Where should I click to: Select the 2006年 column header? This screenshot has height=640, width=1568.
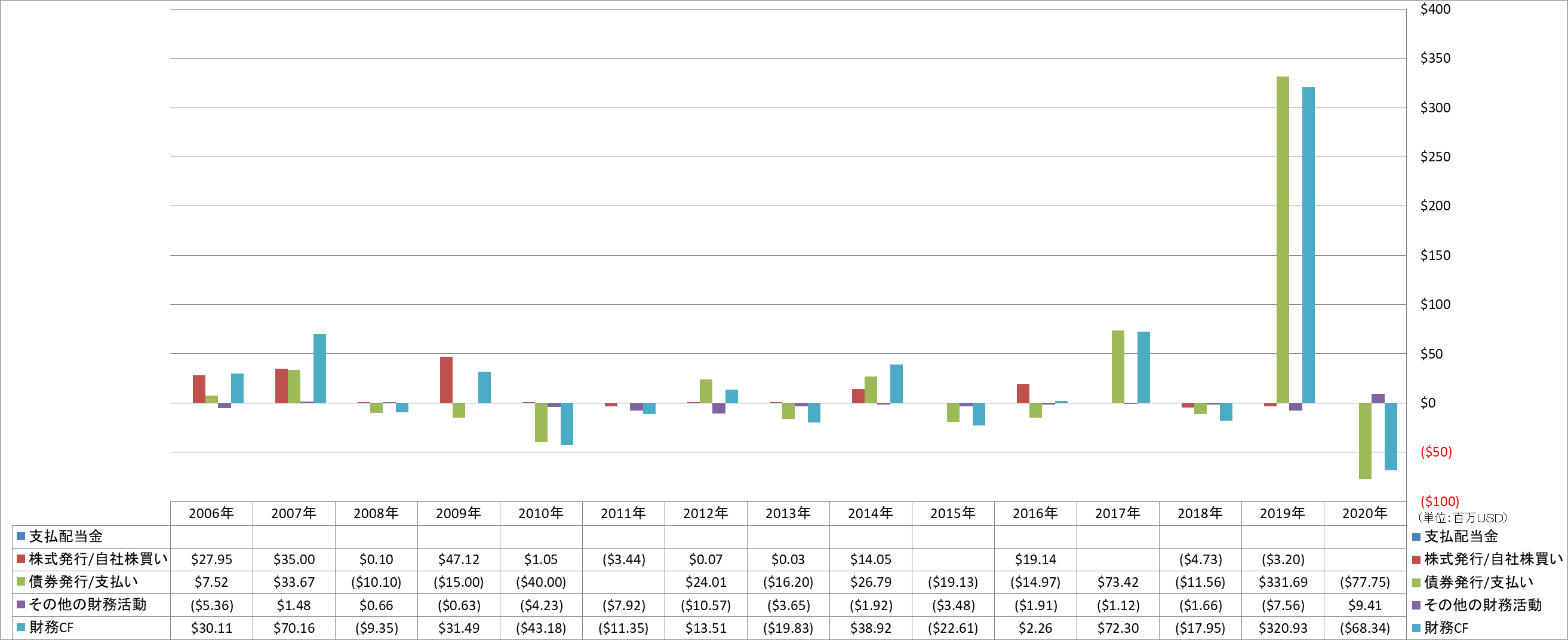[211, 513]
